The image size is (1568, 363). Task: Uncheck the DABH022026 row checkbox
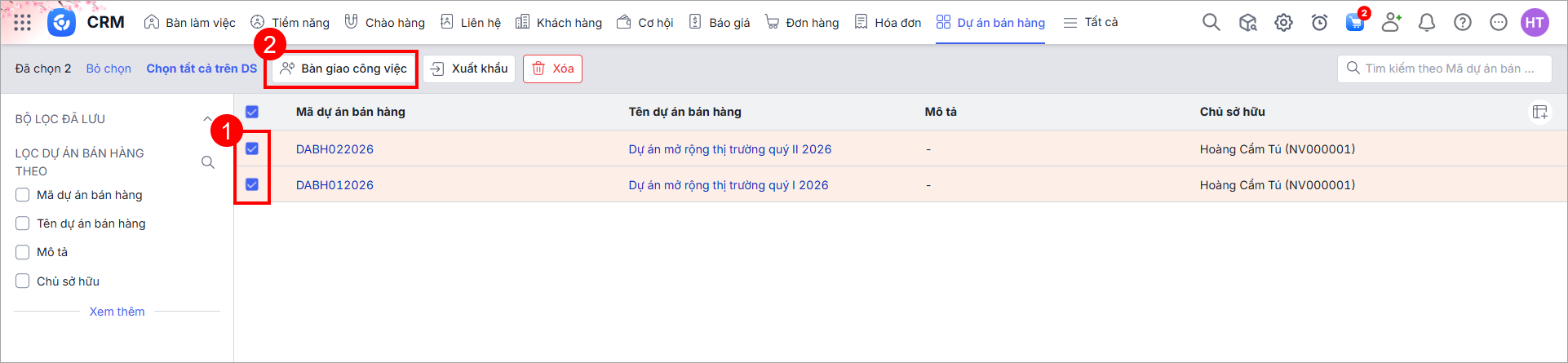252,148
